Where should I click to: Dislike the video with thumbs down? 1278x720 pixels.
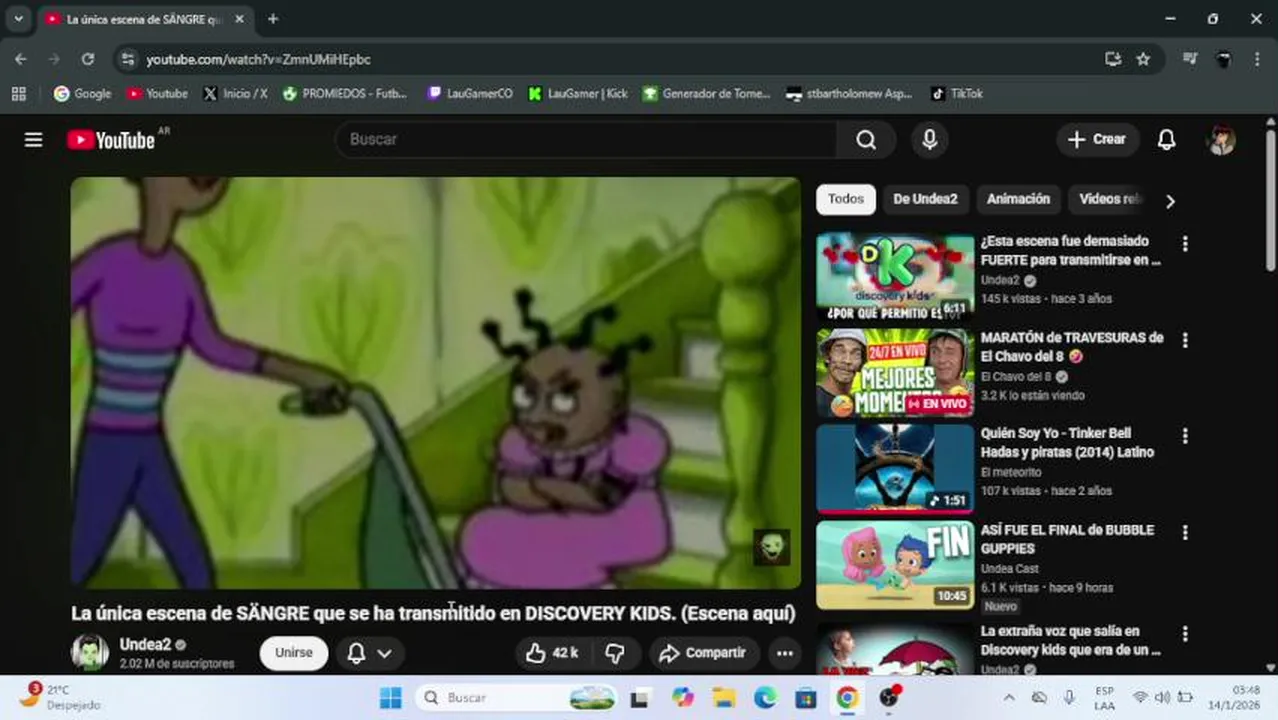coord(615,653)
